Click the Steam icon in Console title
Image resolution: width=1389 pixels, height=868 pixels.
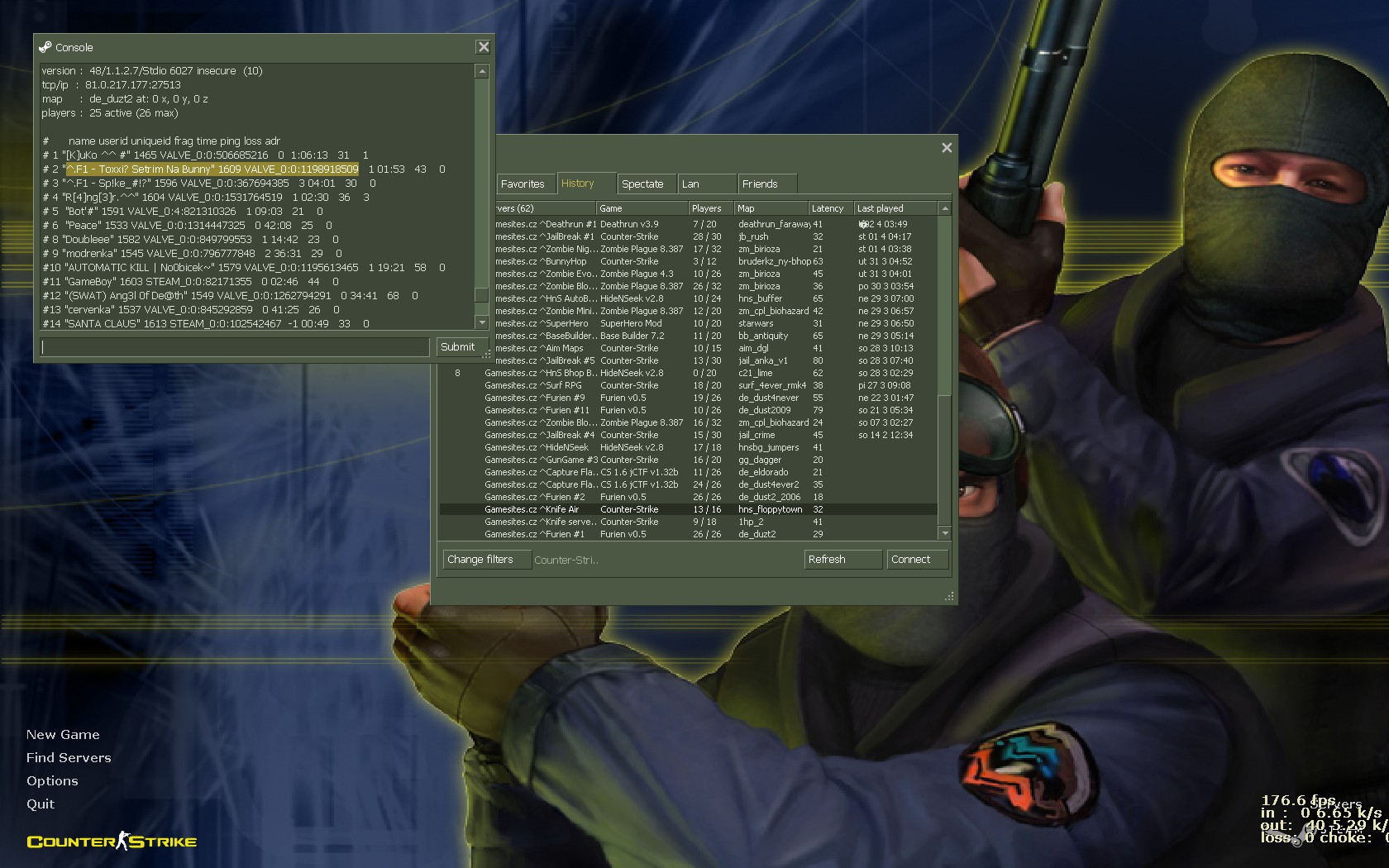pos(45,47)
